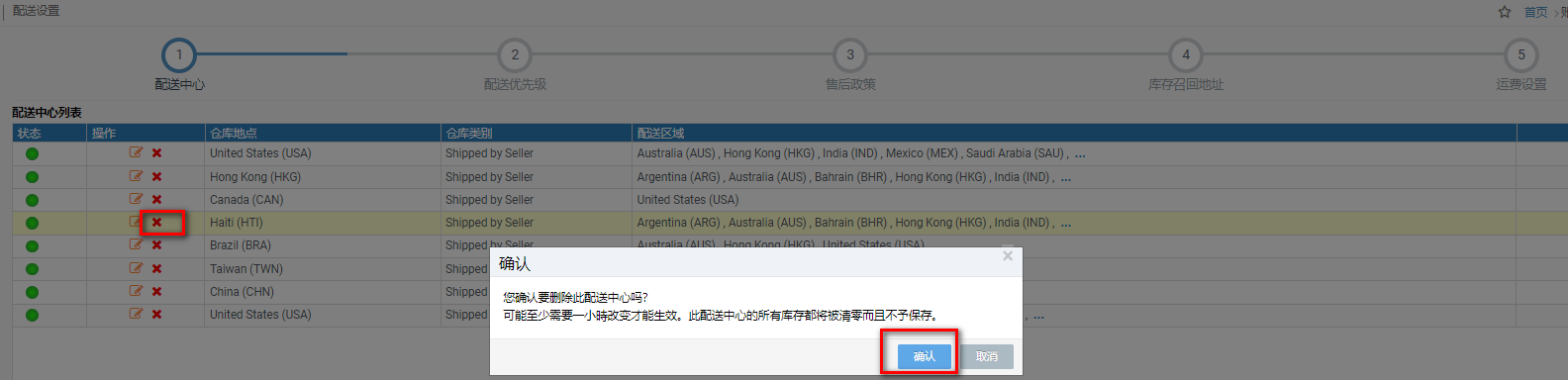Click the green status dot for Taiwan (TWN)
This screenshot has height=380, width=1568.
pos(32,269)
